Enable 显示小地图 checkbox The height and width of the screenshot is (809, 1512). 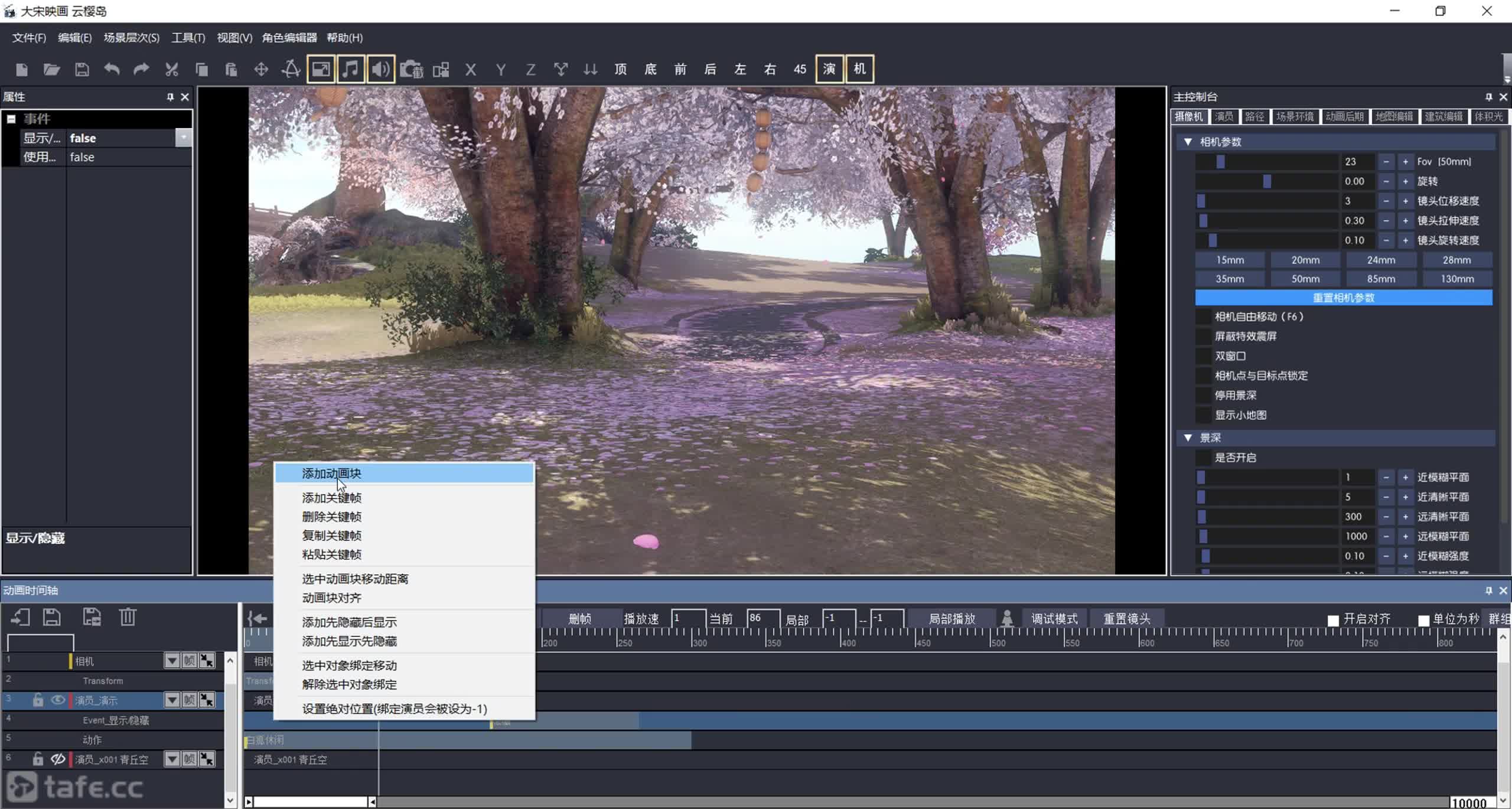[x=1203, y=415]
